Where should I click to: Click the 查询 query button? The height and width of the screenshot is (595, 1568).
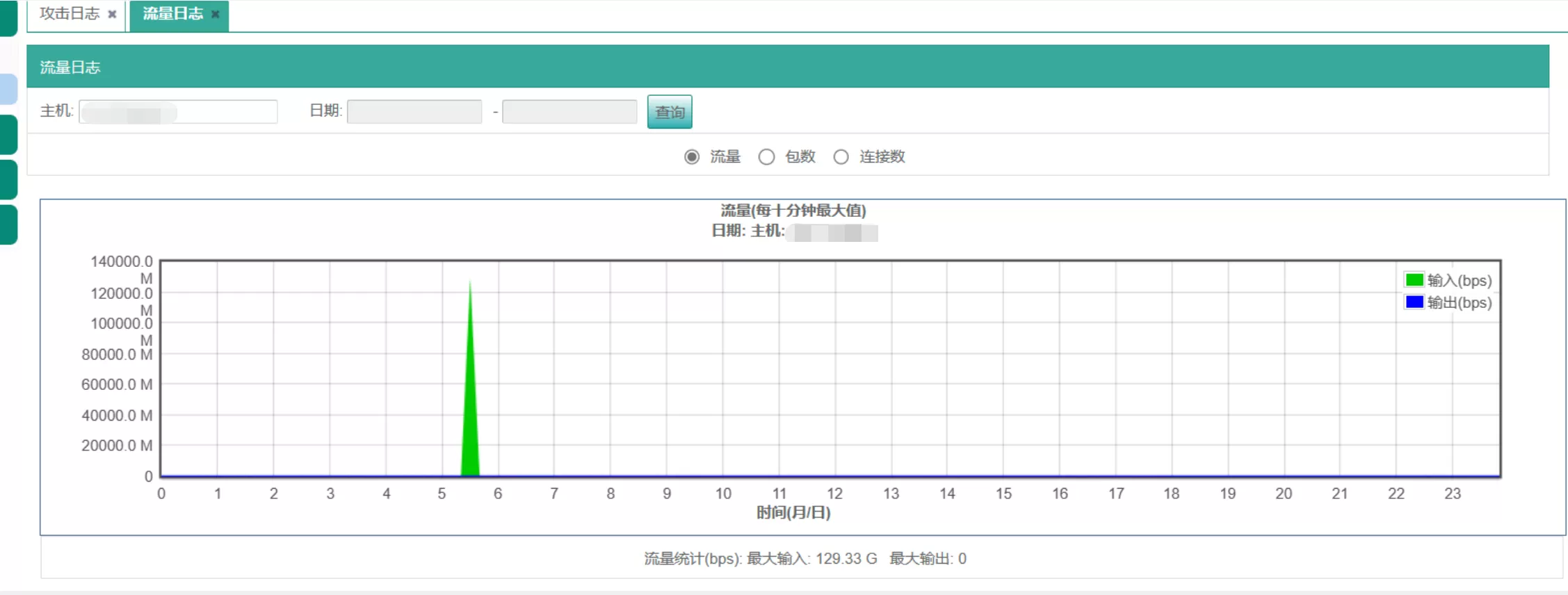pos(669,112)
